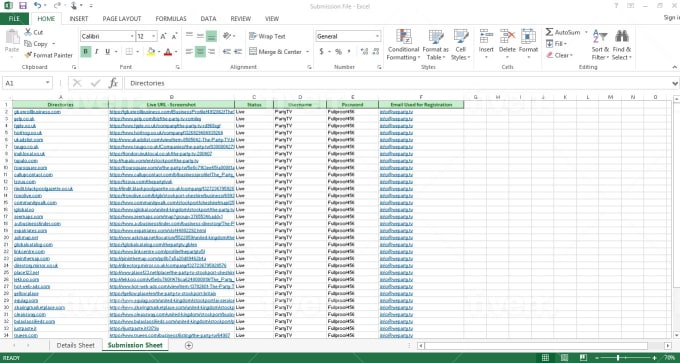680x363 pixels.
Task: Open the A1 Name Box dropdown
Action: pyautogui.click(x=47, y=83)
